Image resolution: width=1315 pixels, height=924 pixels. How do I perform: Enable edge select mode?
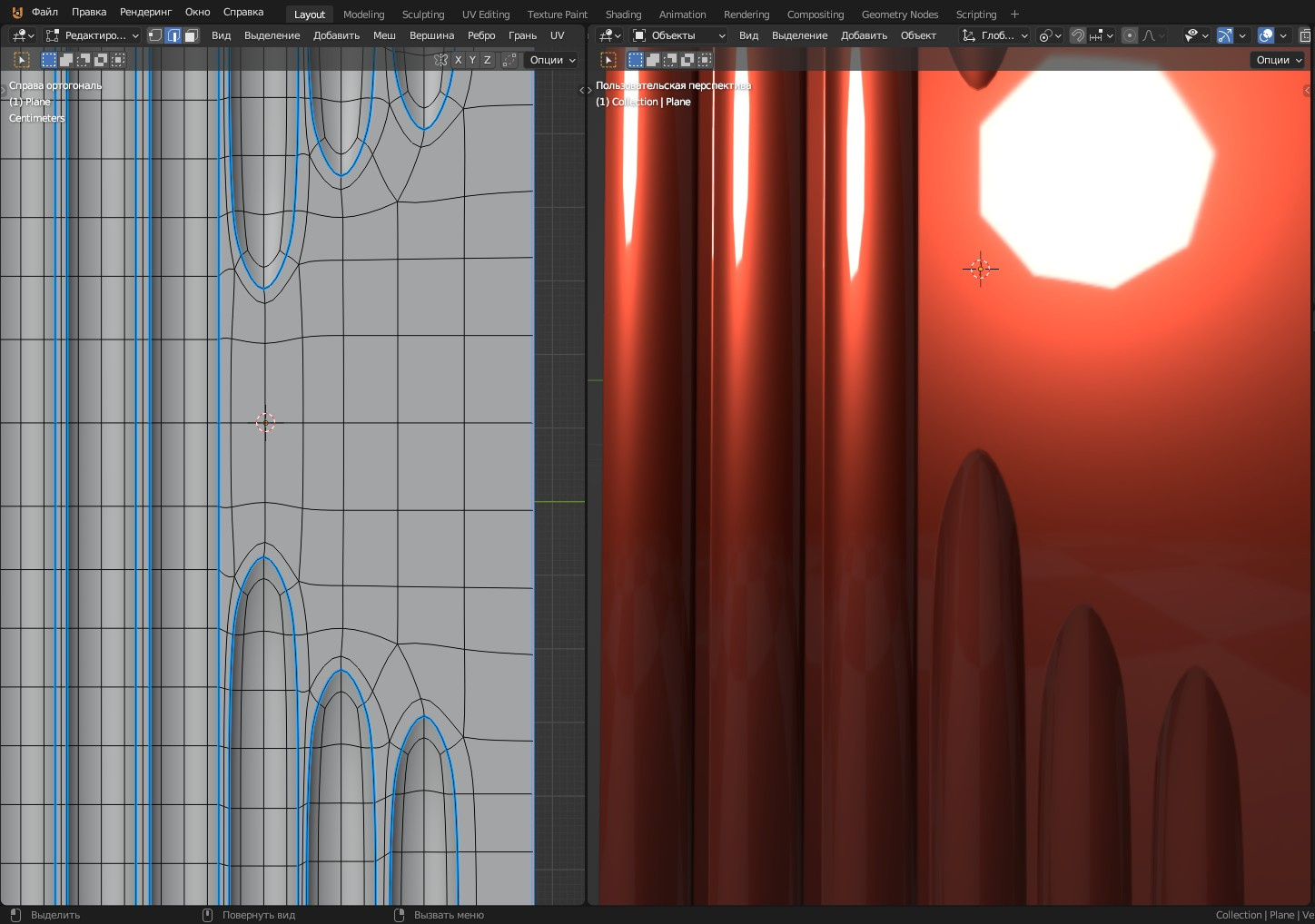(173, 35)
